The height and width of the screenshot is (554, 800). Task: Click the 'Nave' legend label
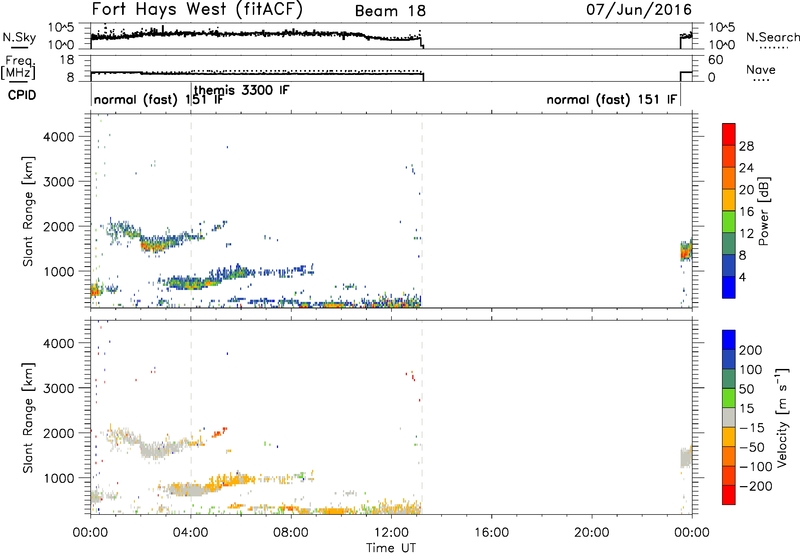coord(761,69)
